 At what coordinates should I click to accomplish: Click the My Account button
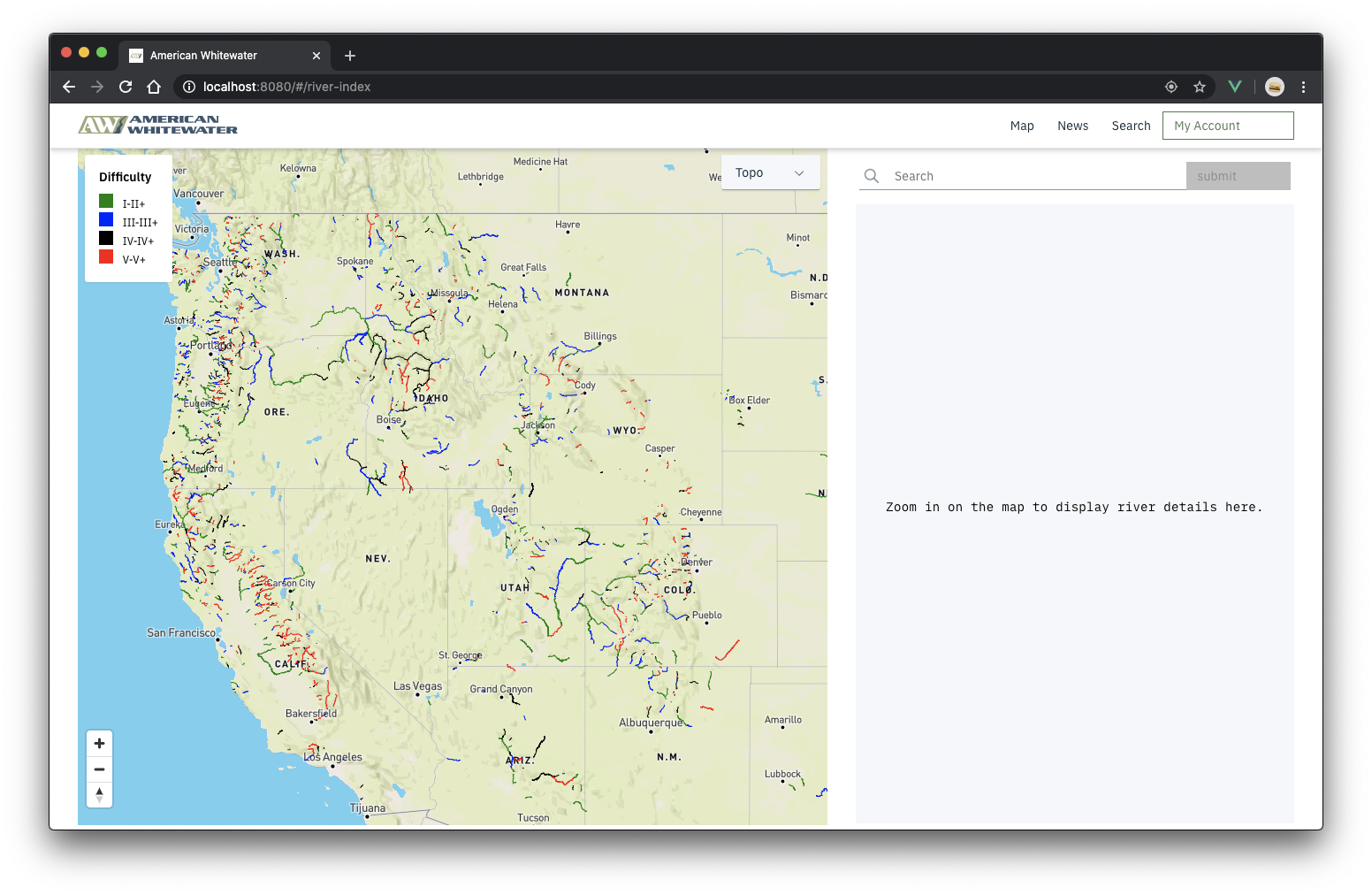[1228, 126]
